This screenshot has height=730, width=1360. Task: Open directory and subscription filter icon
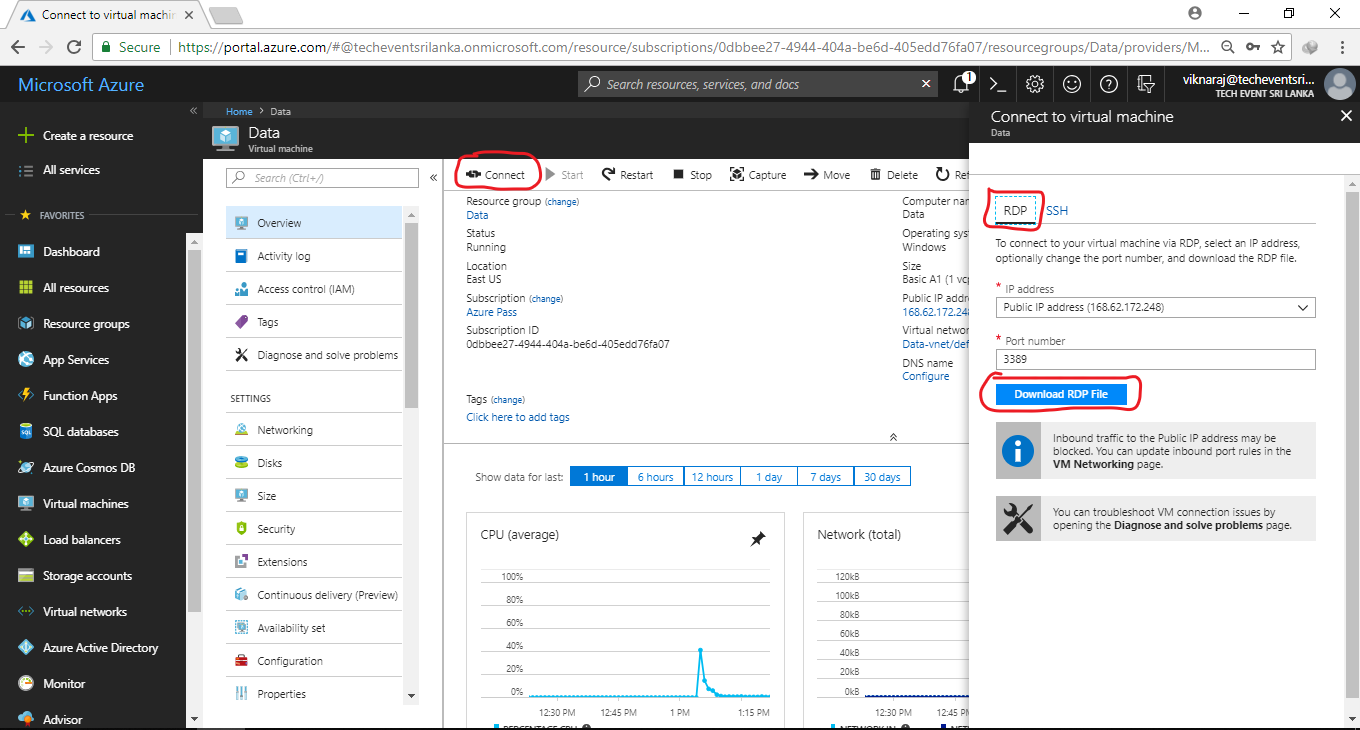1146,84
